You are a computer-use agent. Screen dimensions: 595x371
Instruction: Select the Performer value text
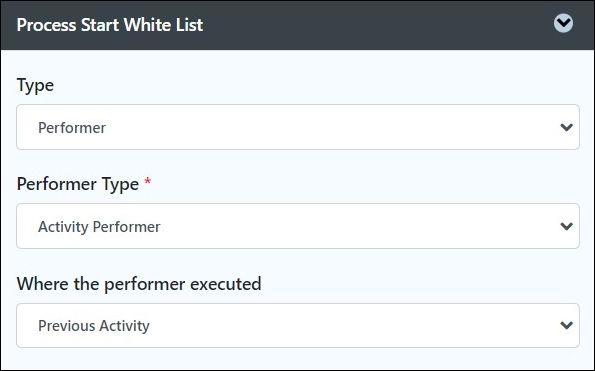click(x=72, y=128)
